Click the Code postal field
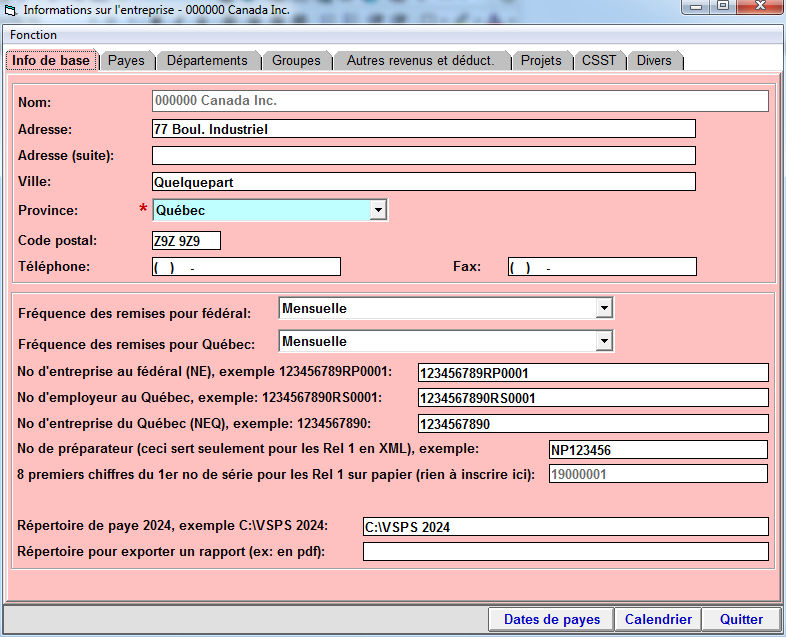This screenshot has height=637, width=786. coord(186,241)
